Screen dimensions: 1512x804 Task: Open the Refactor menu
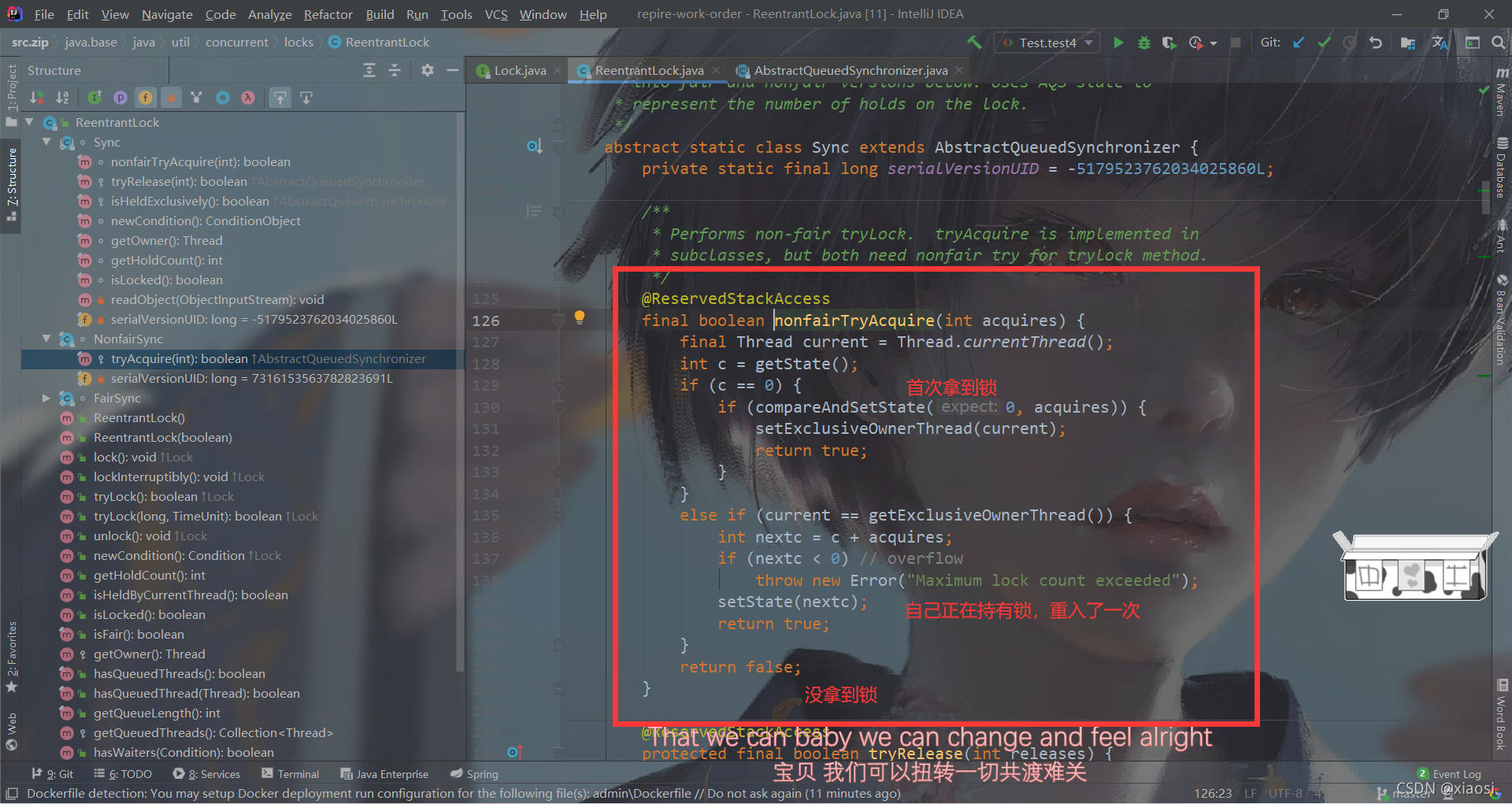coord(328,14)
